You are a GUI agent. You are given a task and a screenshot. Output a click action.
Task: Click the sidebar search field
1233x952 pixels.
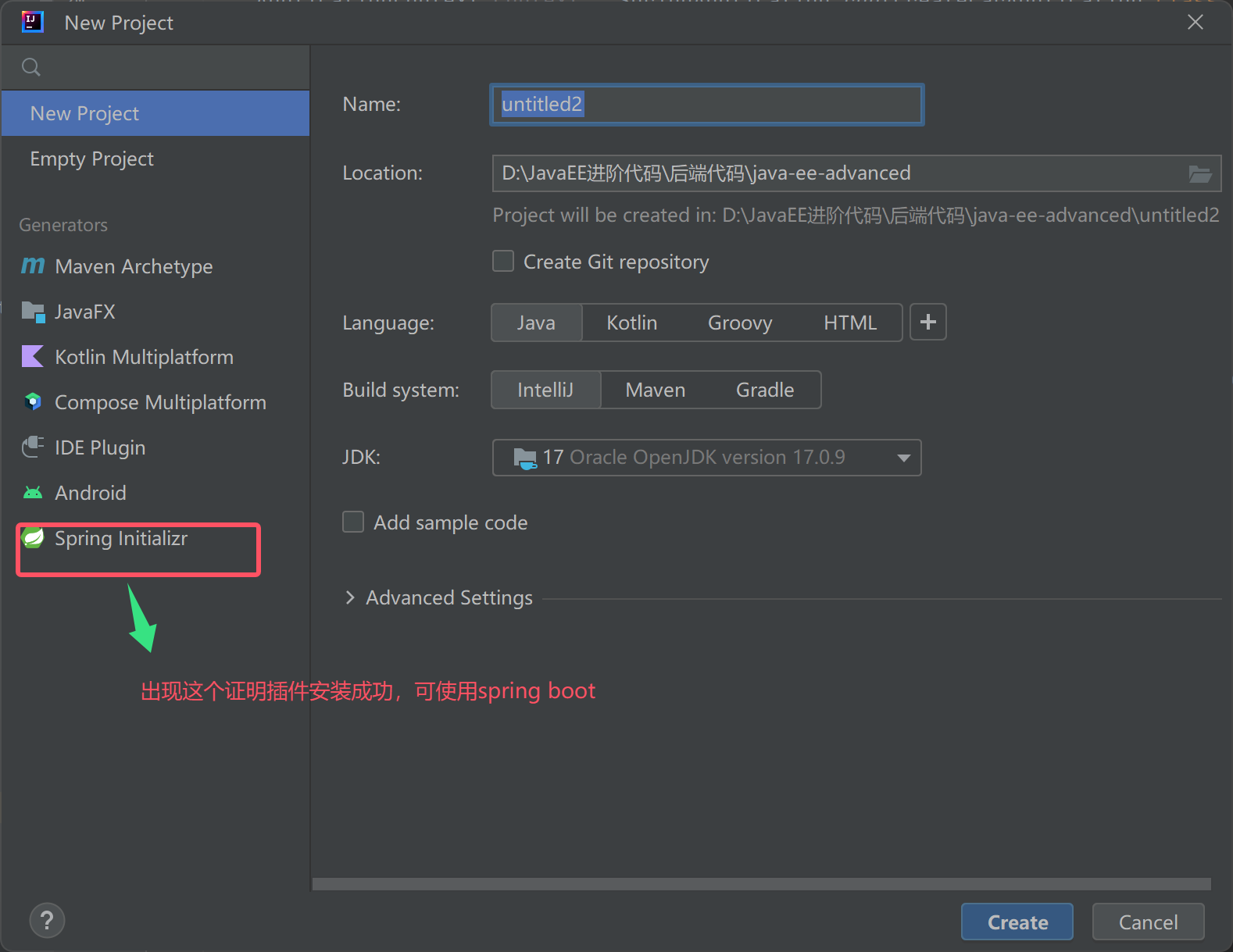[x=155, y=67]
